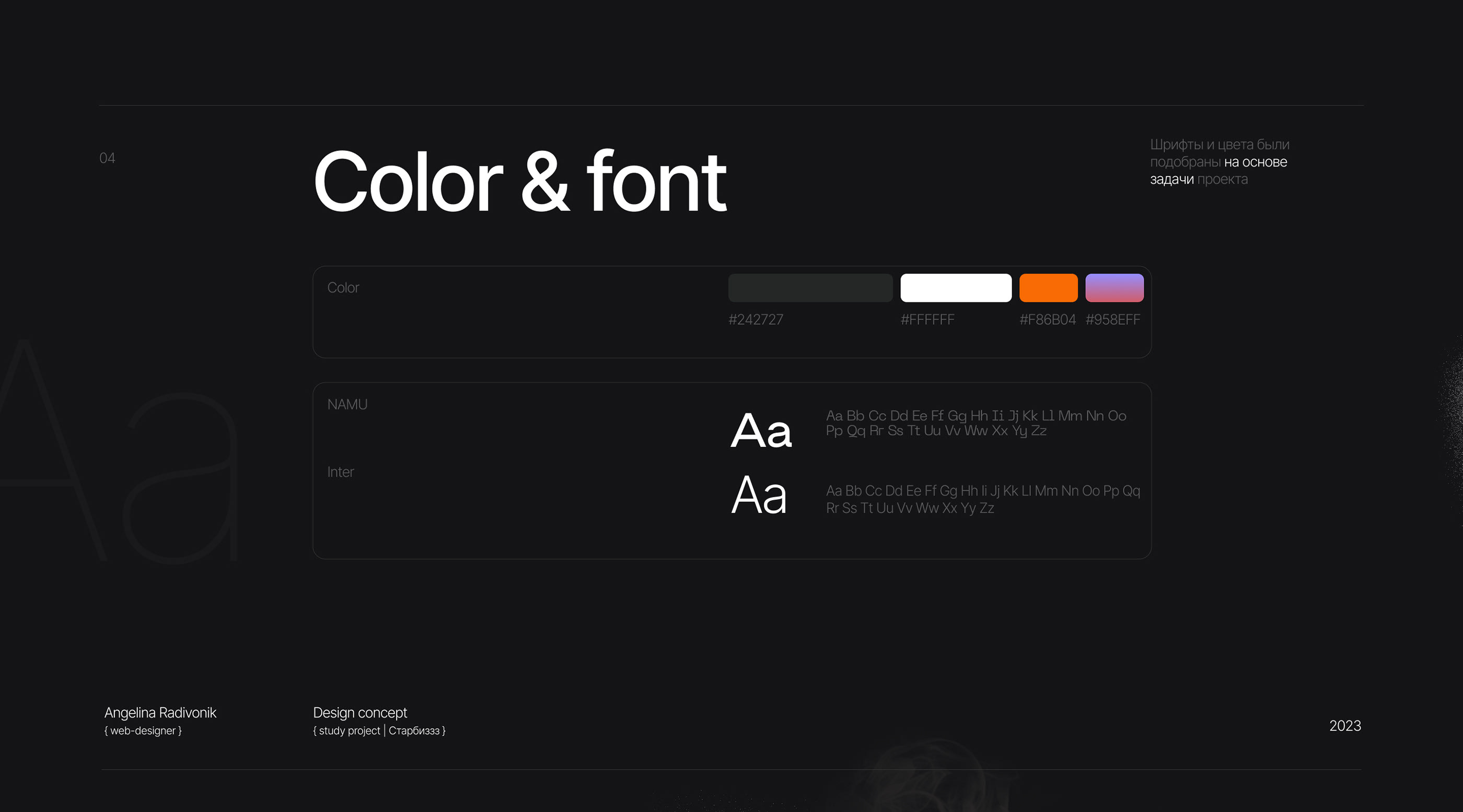Click the Color section label

pyautogui.click(x=343, y=288)
